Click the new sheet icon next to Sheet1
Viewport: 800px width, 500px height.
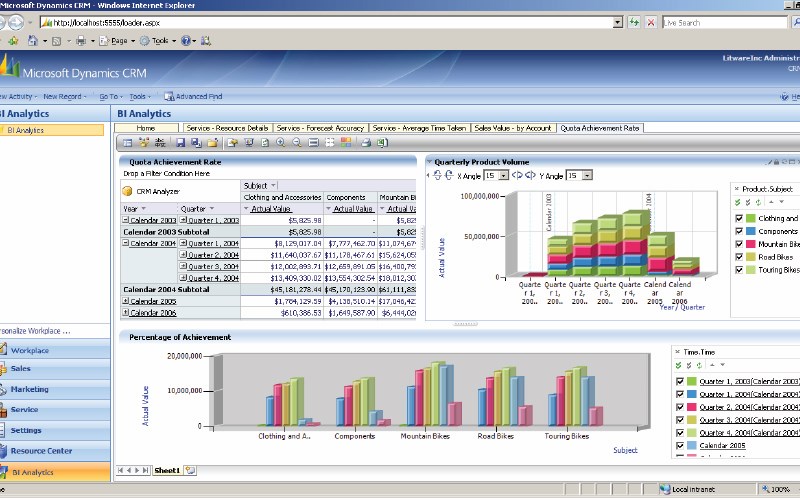[190, 470]
